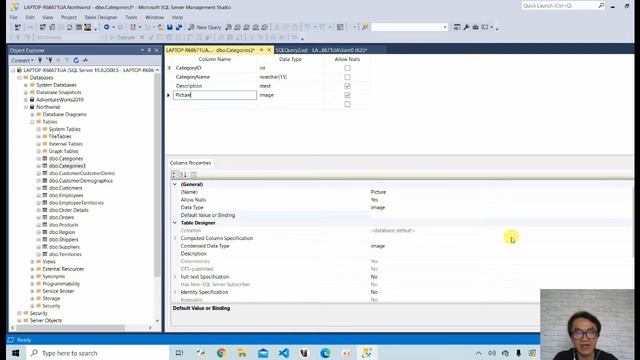Expand Computed Column Specification property

coord(175,238)
